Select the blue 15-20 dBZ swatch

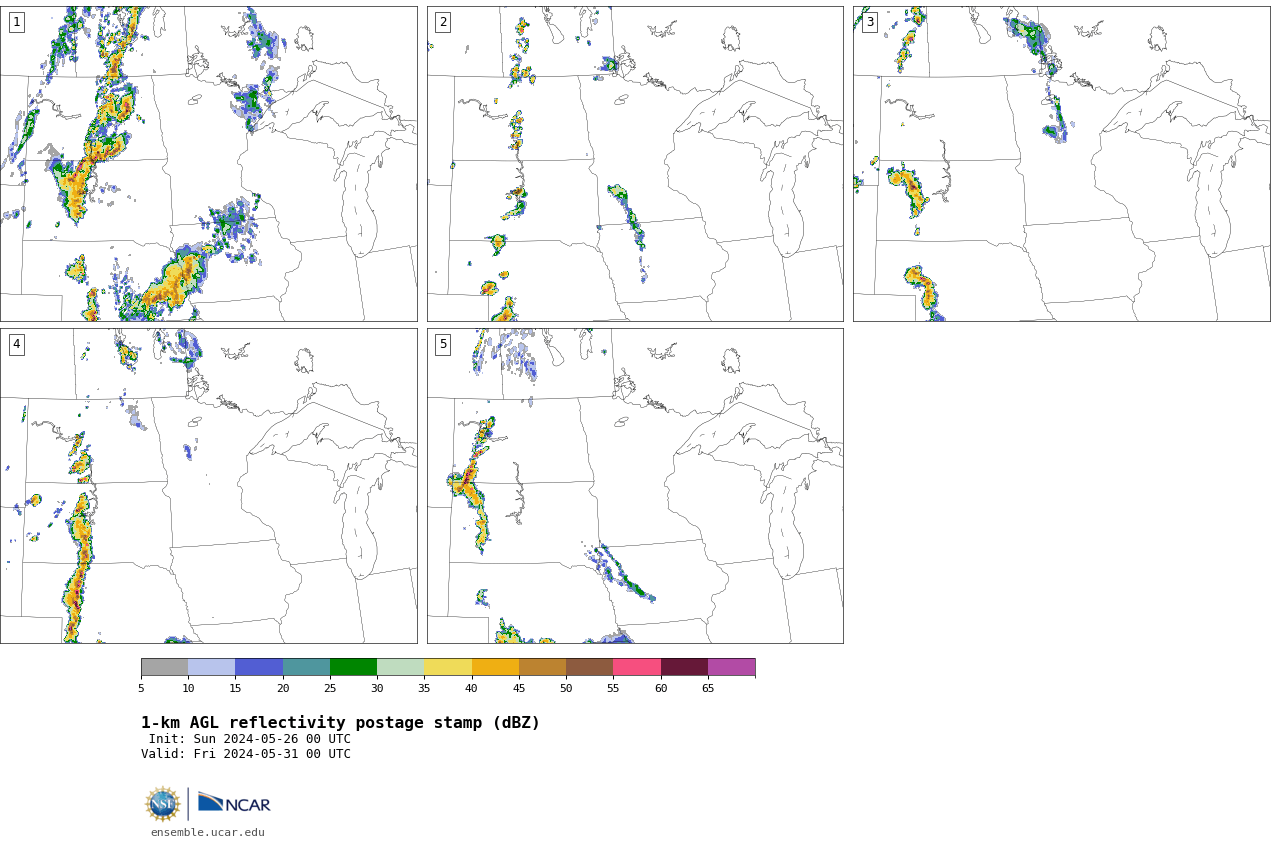pyautogui.click(x=259, y=667)
